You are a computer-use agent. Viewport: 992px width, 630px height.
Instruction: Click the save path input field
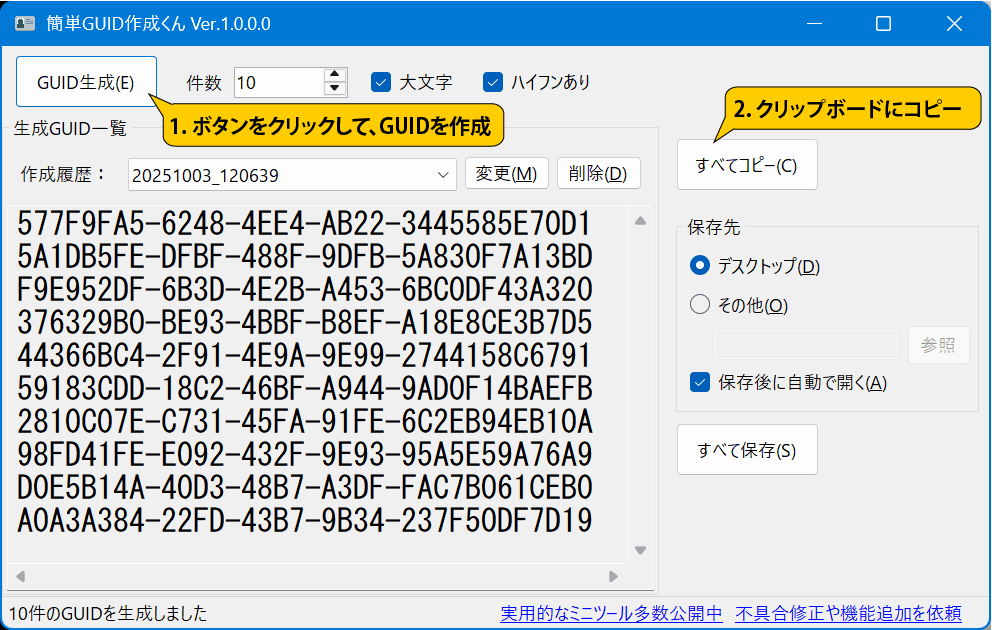806,343
